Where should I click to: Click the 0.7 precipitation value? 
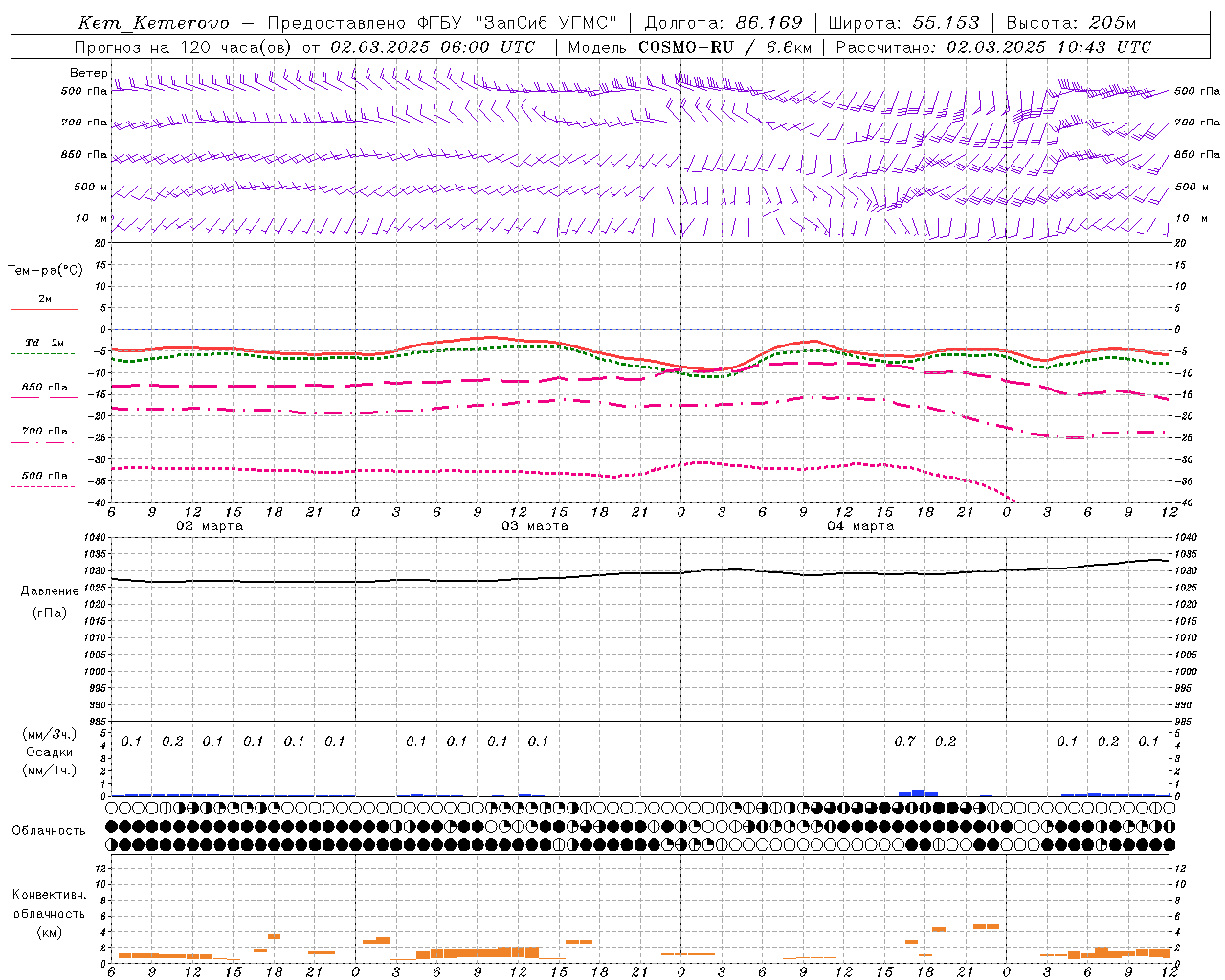[x=904, y=741]
